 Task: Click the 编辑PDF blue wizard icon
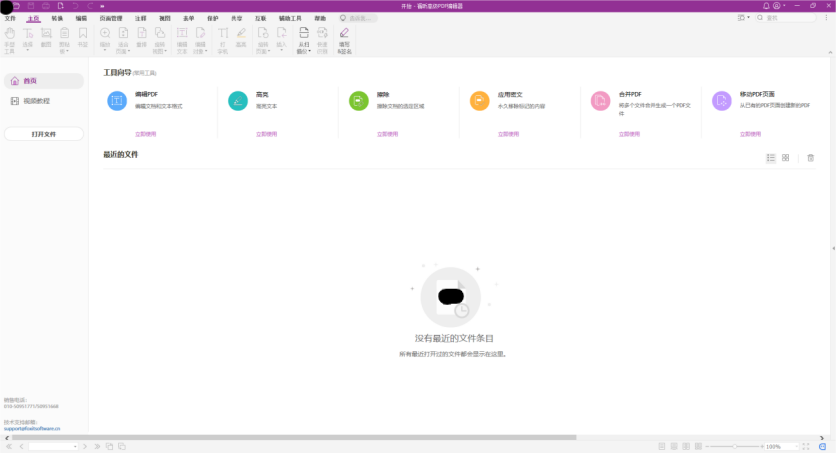[117, 101]
